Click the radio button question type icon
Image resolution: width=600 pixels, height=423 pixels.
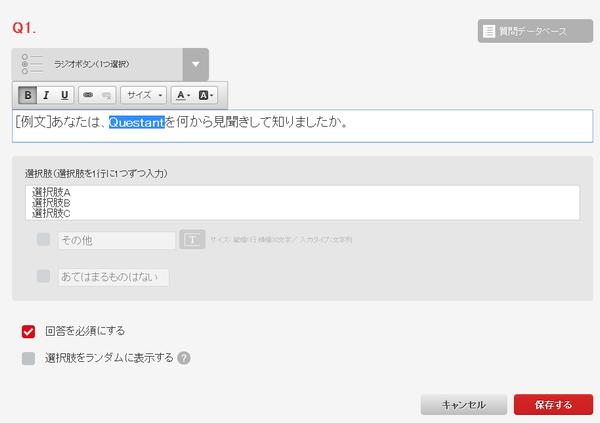[32, 63]
